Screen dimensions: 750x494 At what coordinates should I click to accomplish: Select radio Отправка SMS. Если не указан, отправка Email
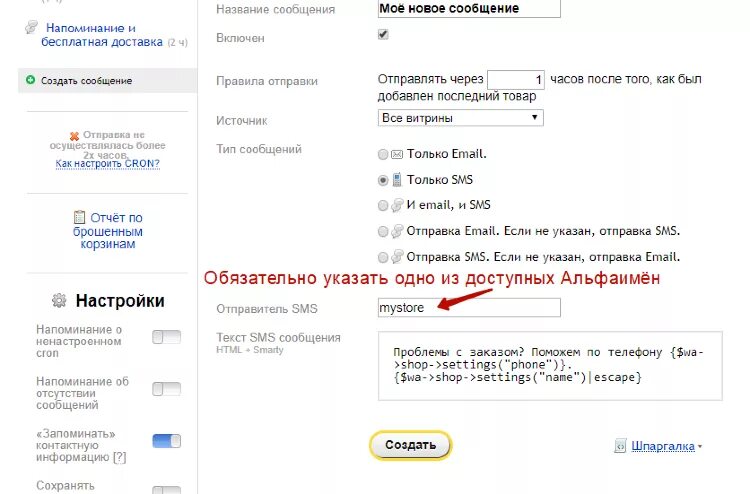(383, 257)
